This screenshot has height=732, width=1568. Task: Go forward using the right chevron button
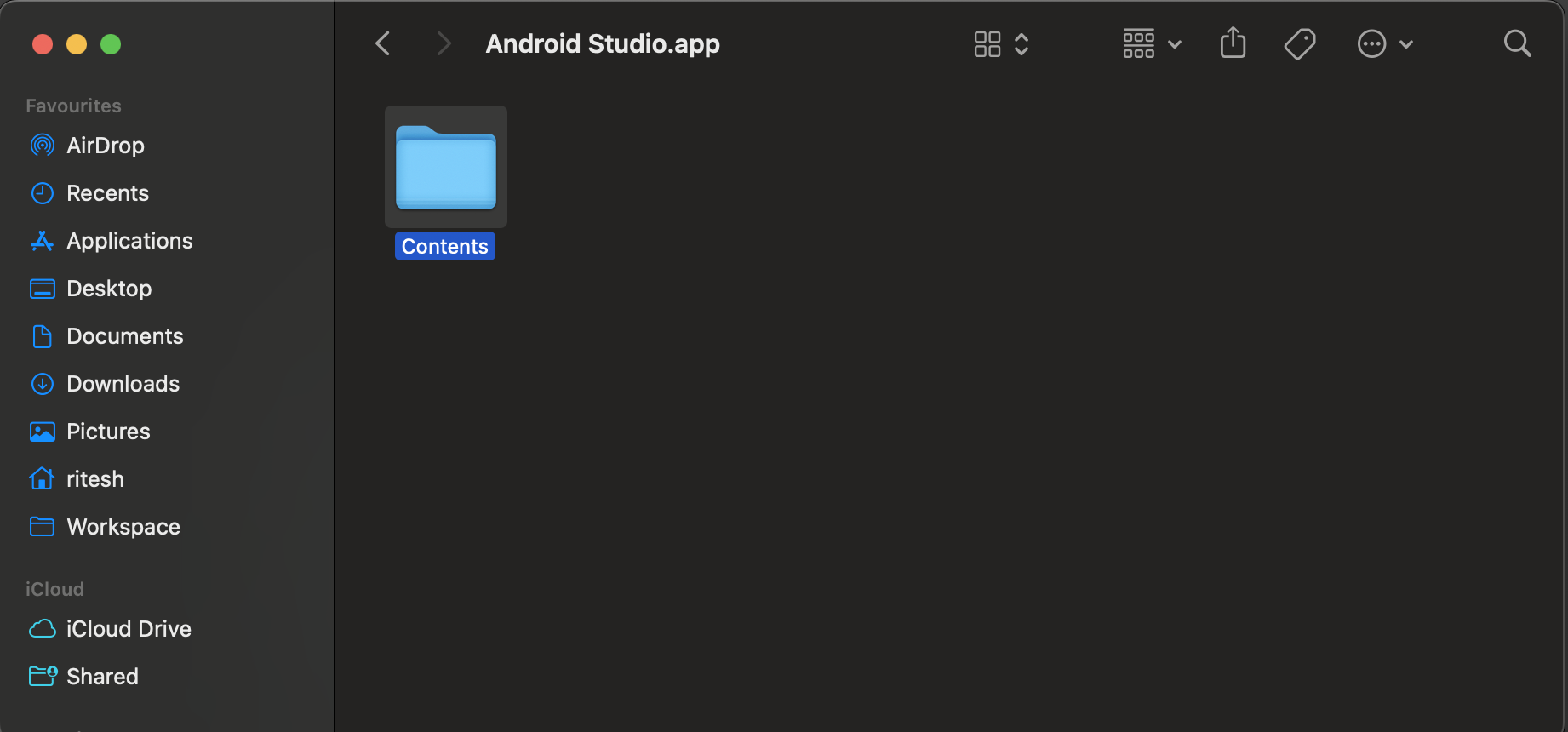pyautogui.click(x=443, y=43)
